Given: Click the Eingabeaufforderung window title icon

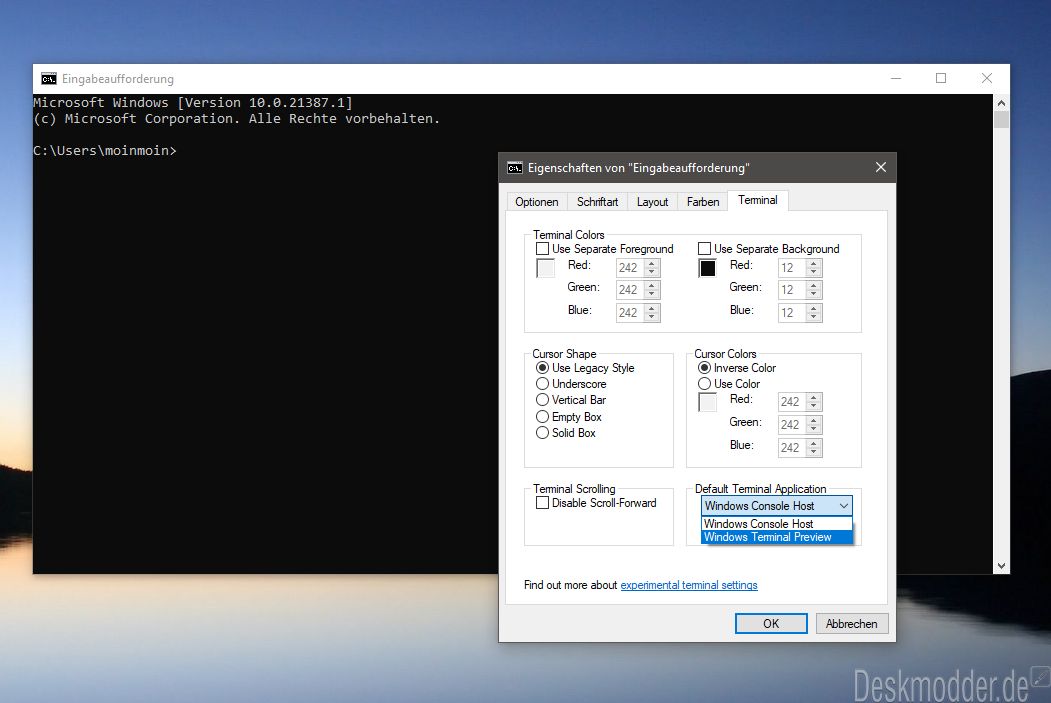Looking at the screenshot, I should point(48,79).
